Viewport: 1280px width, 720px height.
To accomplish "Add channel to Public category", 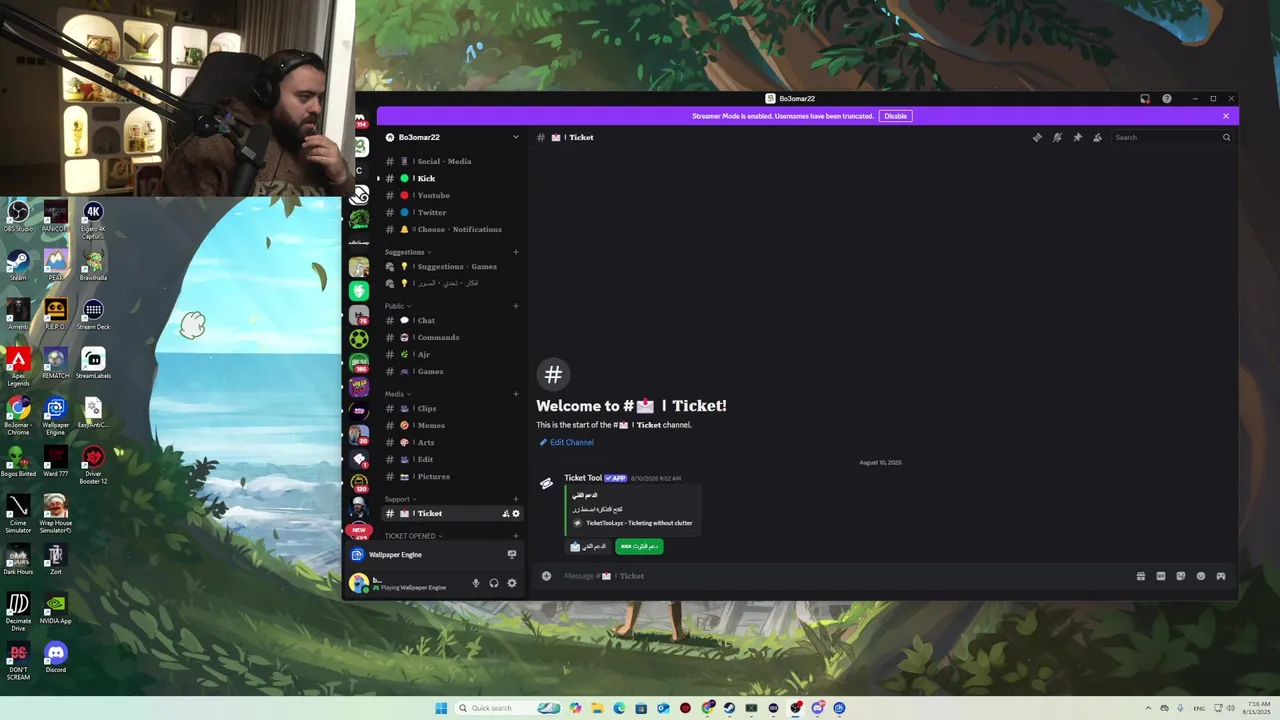I will pos(516,306).
